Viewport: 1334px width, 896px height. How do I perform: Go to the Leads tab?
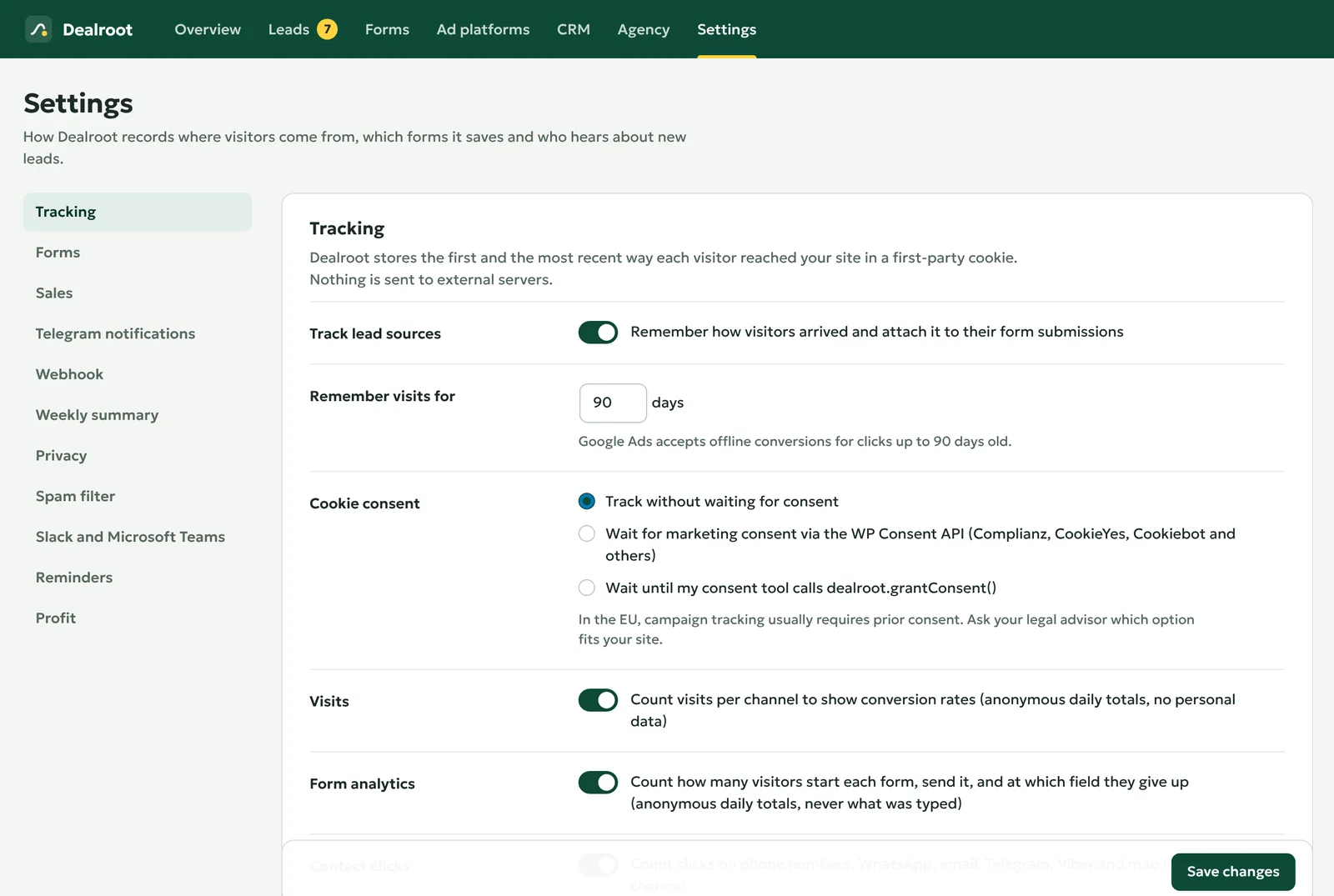tap(288, 29)
